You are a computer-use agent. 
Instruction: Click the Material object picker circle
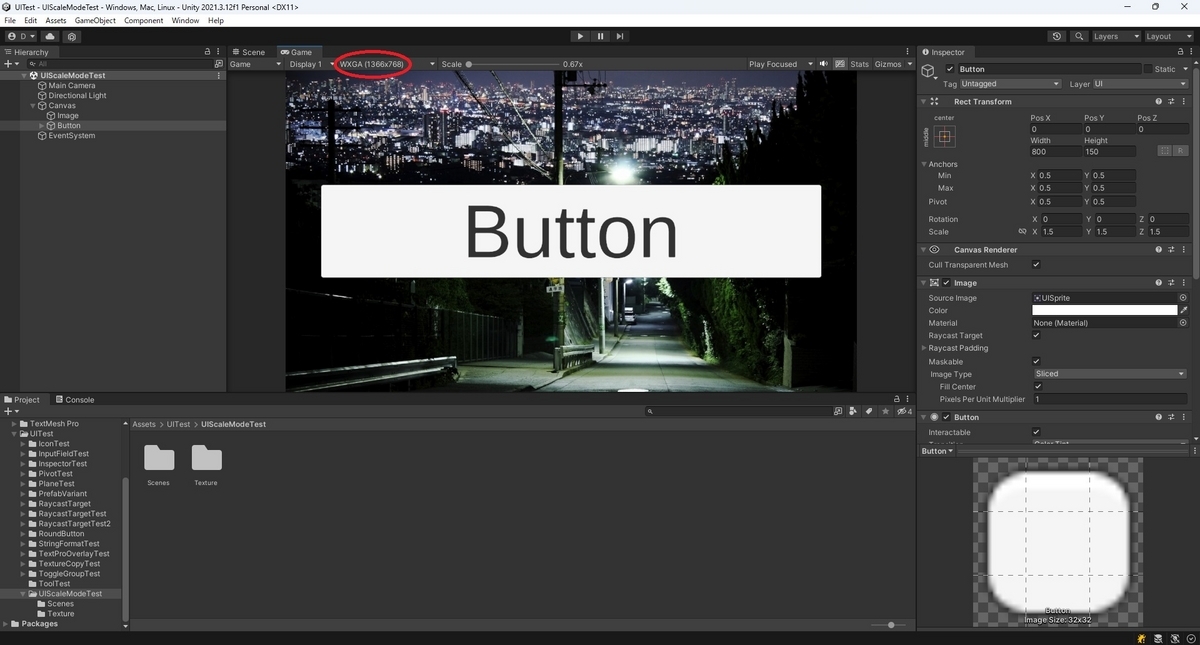[x=1183, y=323]
